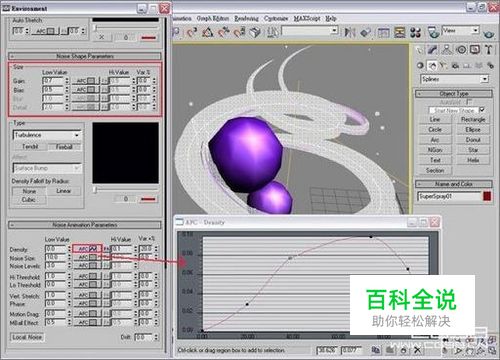
Task: Click the Helix shape button
Action: click(x=473, y=160)
